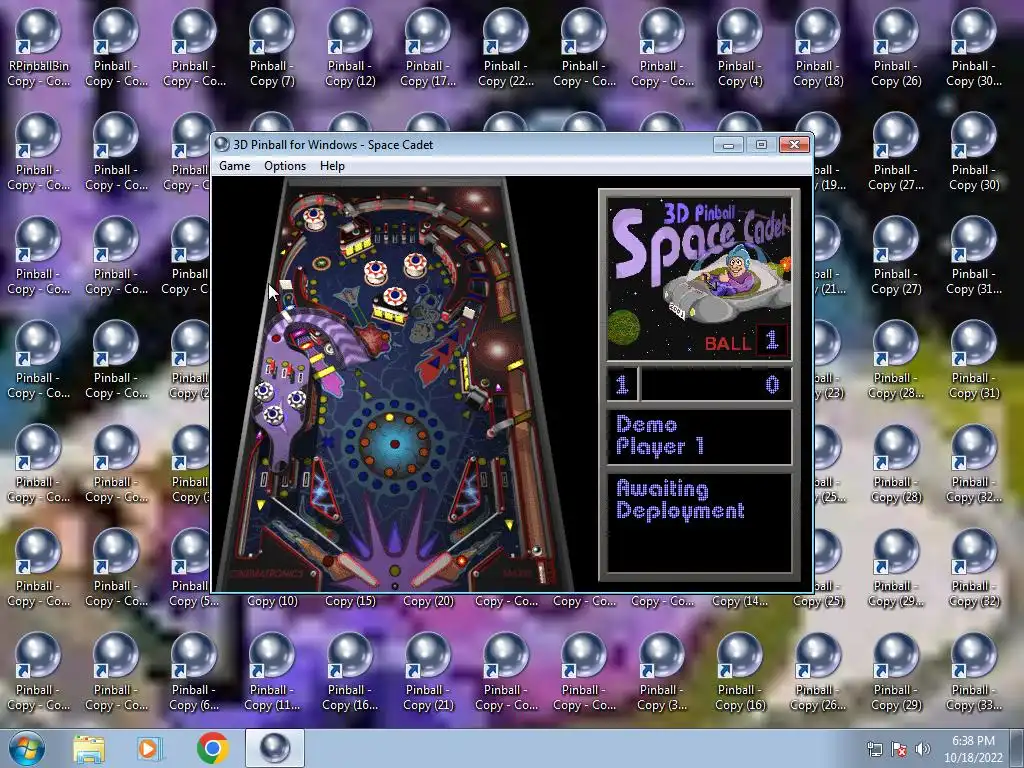Open the Game menu in 3D Pinball
Image resolution: width=1024 pixels, height=768 pixels.
click(234, 166)
